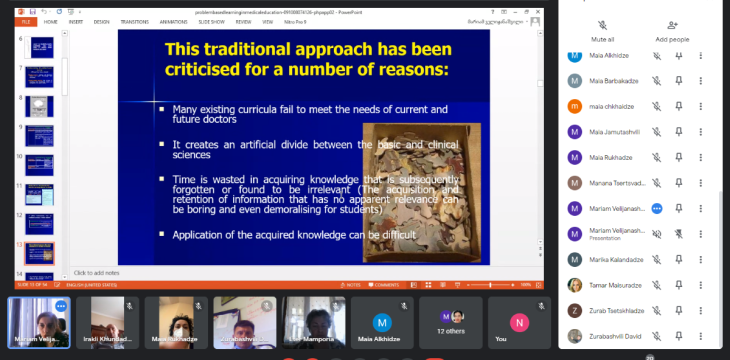Click the Add people icon
730x360 pixels.
(672, 25)
